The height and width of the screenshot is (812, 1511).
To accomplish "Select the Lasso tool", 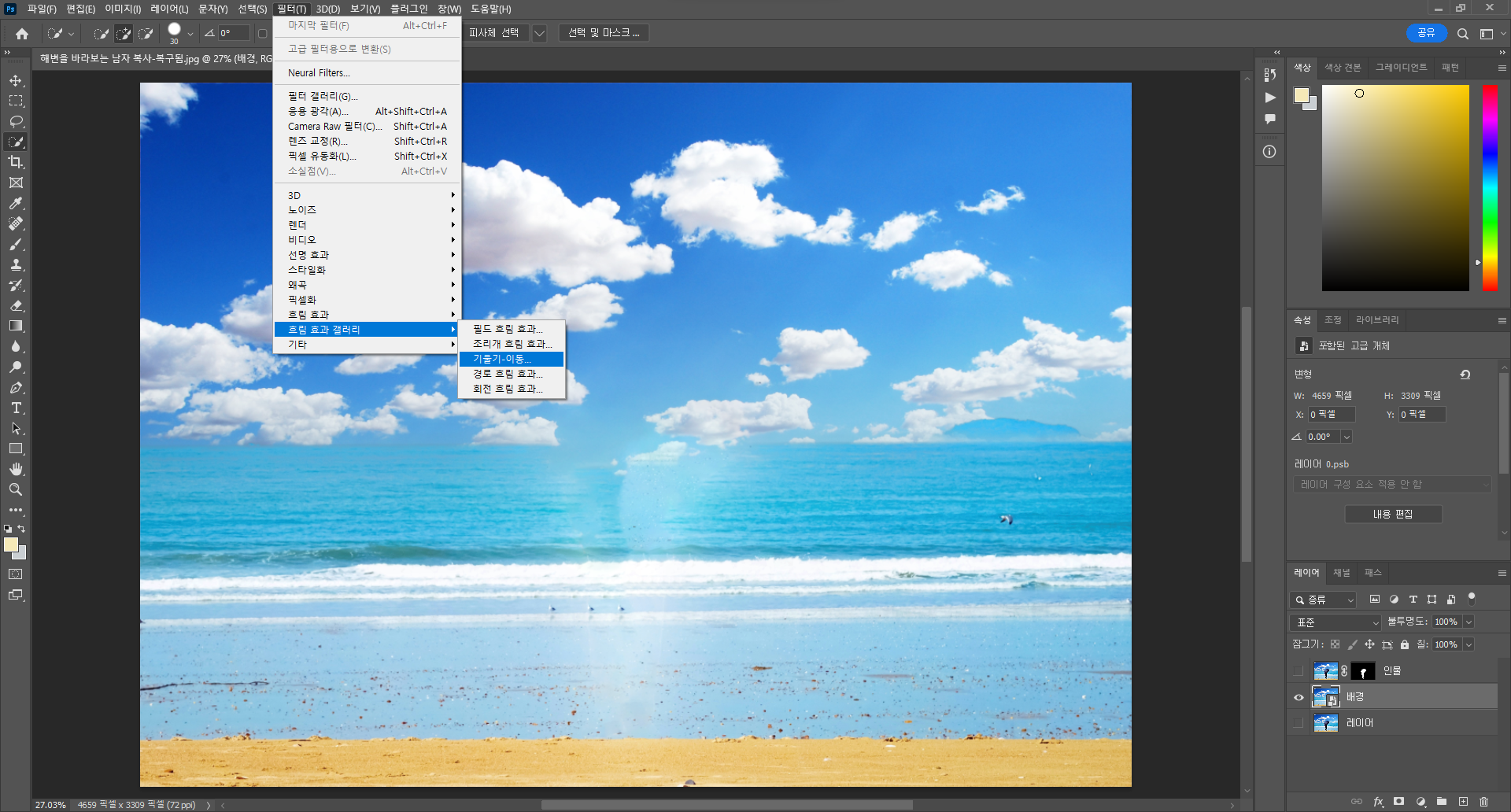I will [16, 121].
